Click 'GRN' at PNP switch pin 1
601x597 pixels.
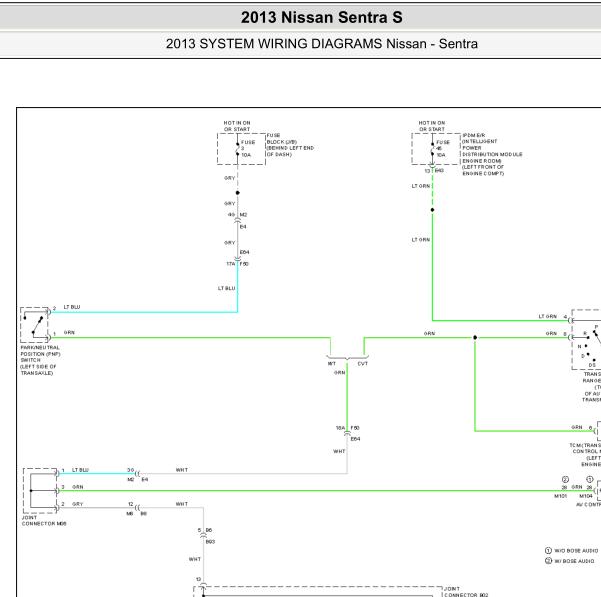pos(69,332)
